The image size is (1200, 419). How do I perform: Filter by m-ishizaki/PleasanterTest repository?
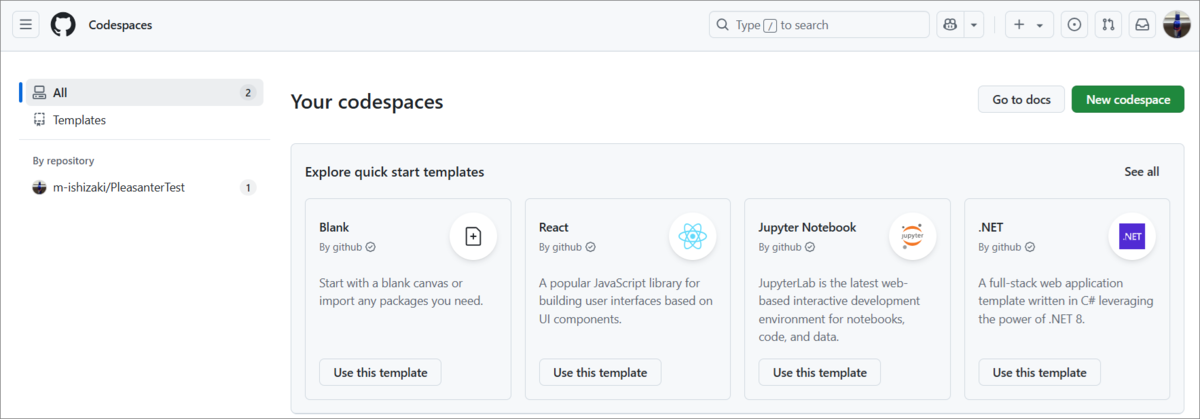(x=144, y=187)
